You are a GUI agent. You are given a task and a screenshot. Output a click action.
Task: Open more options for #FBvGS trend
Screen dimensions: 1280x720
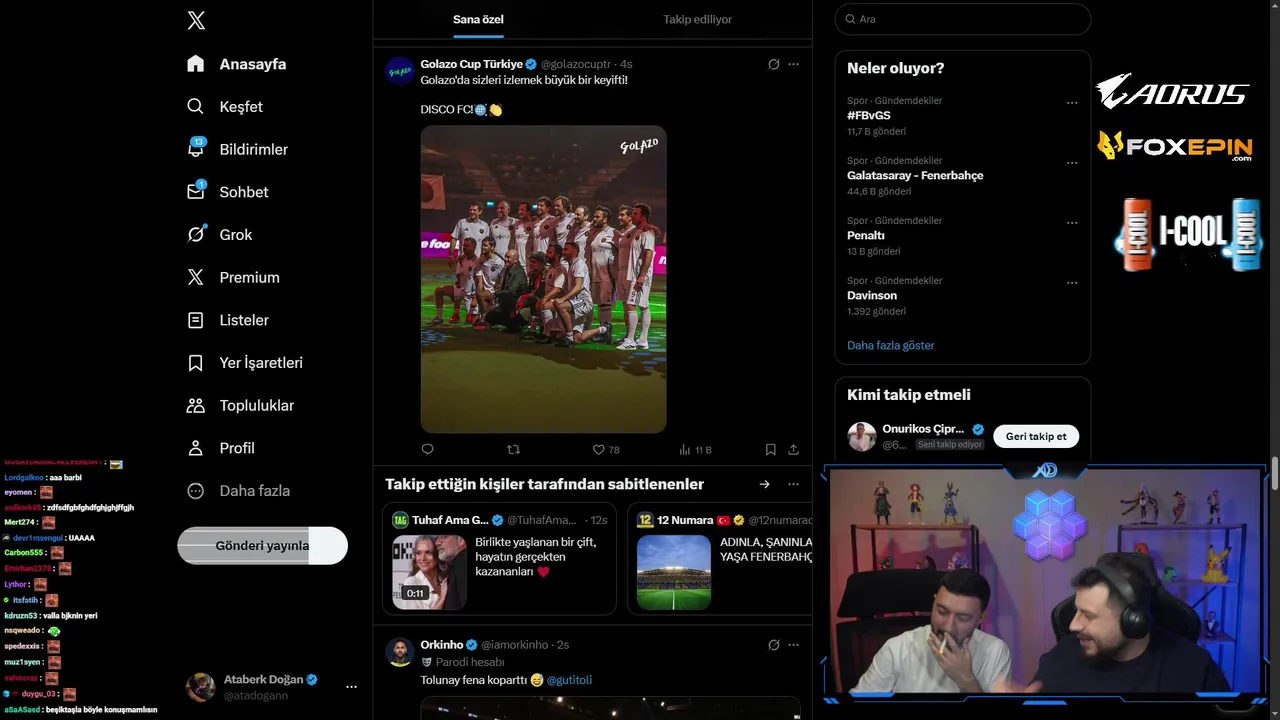point(1072,103)
